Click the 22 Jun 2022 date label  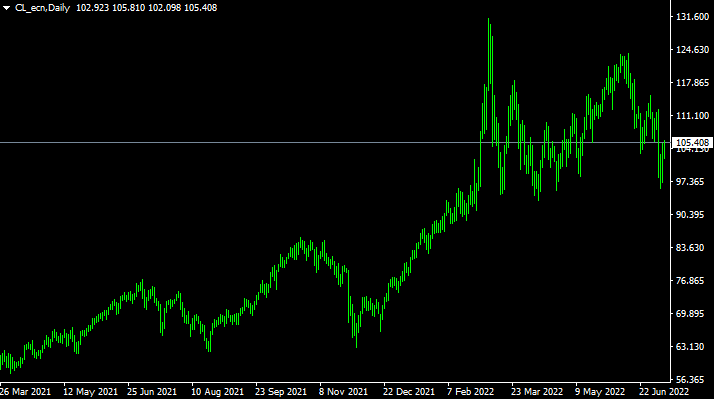pos(664,392)
